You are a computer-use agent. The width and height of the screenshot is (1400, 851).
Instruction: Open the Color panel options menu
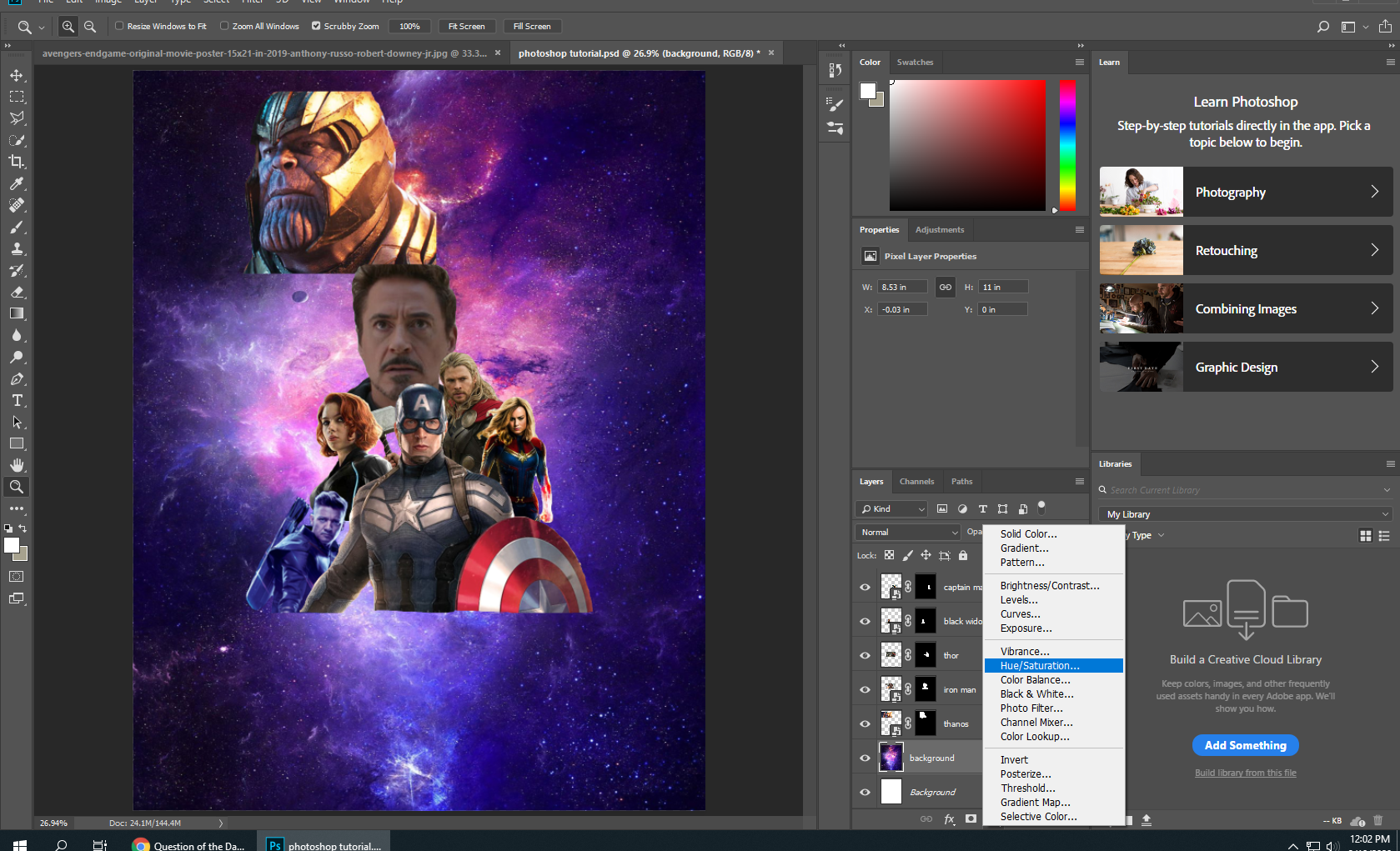point(1080,63)
